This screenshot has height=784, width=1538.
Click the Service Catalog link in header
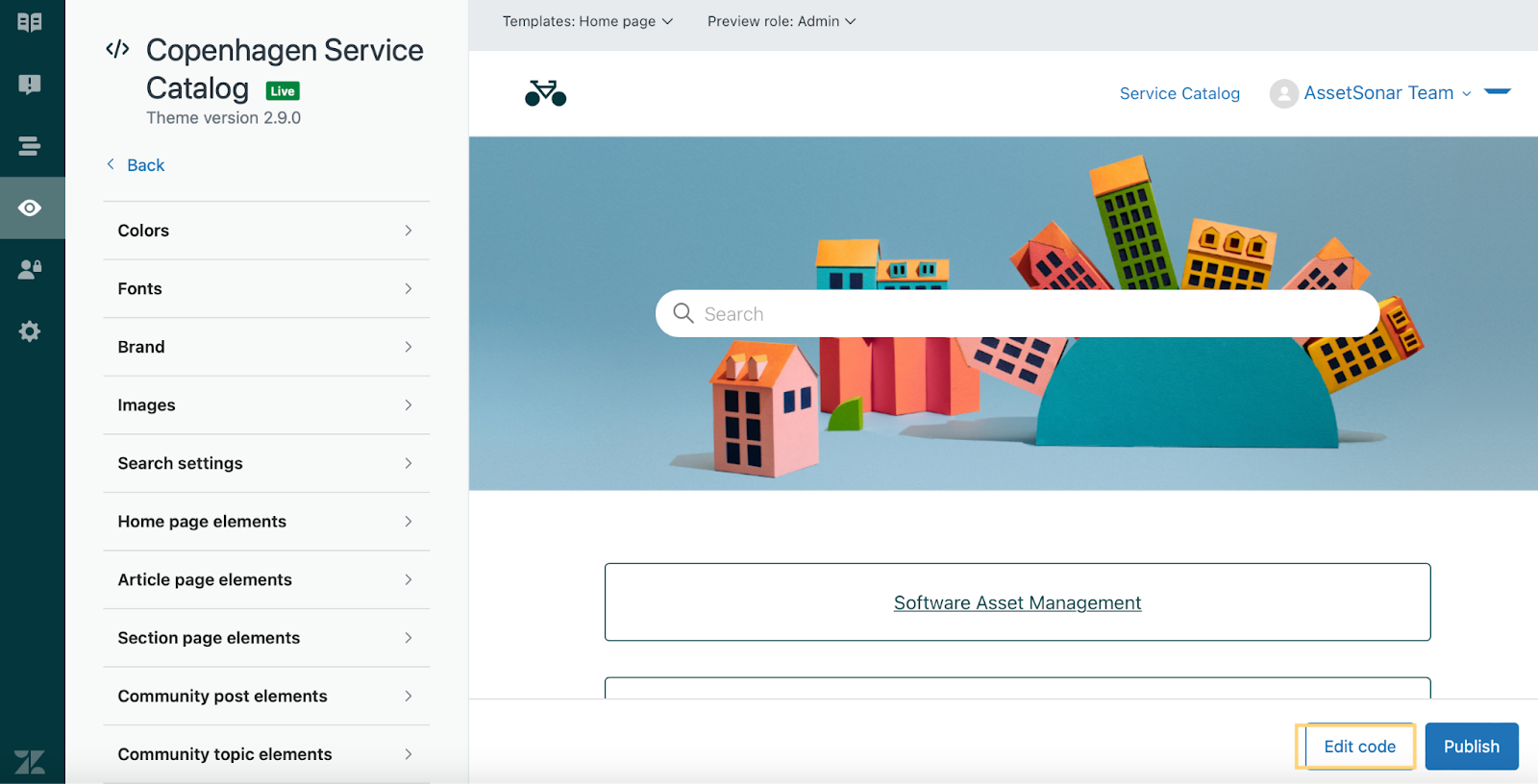pos(1179,93)
